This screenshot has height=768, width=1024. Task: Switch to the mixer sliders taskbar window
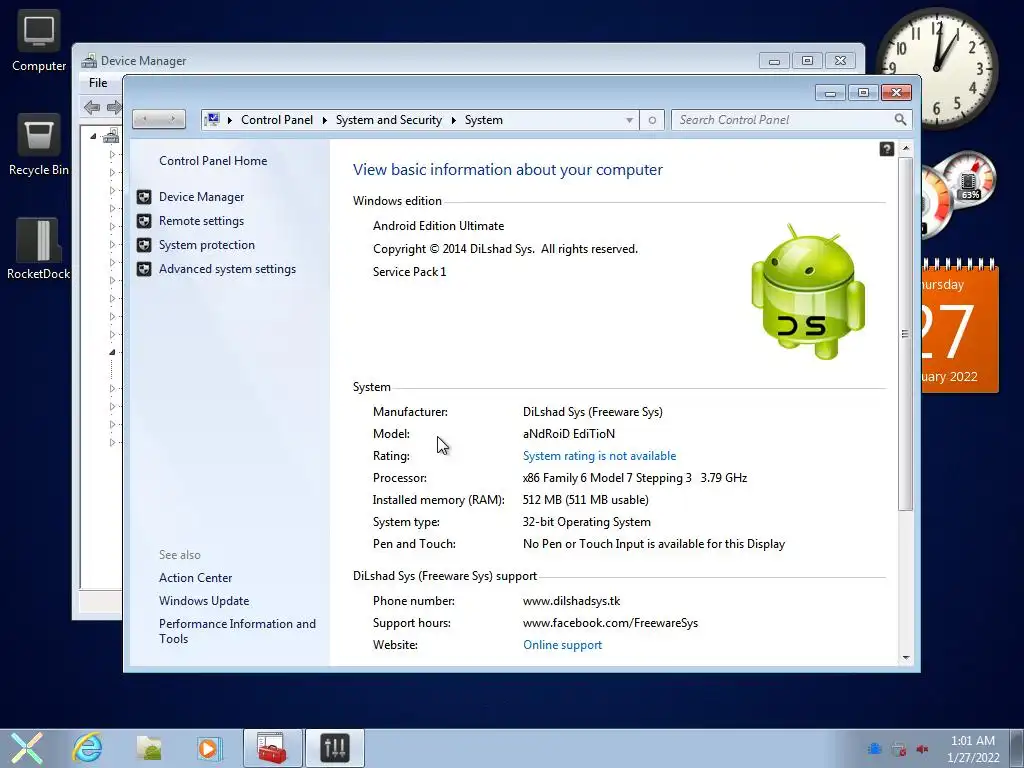tap(335, 748)
